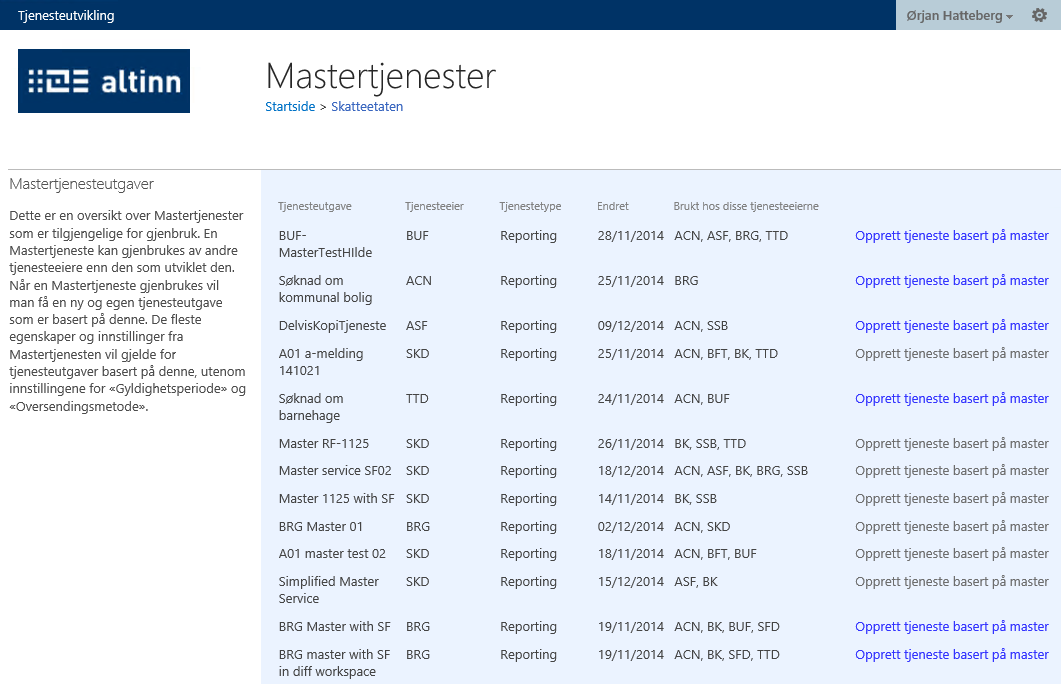Click disabled create link for Master 1125 with SF
Viewport: 1061px width, 684px height.
[x=951, y=499]
